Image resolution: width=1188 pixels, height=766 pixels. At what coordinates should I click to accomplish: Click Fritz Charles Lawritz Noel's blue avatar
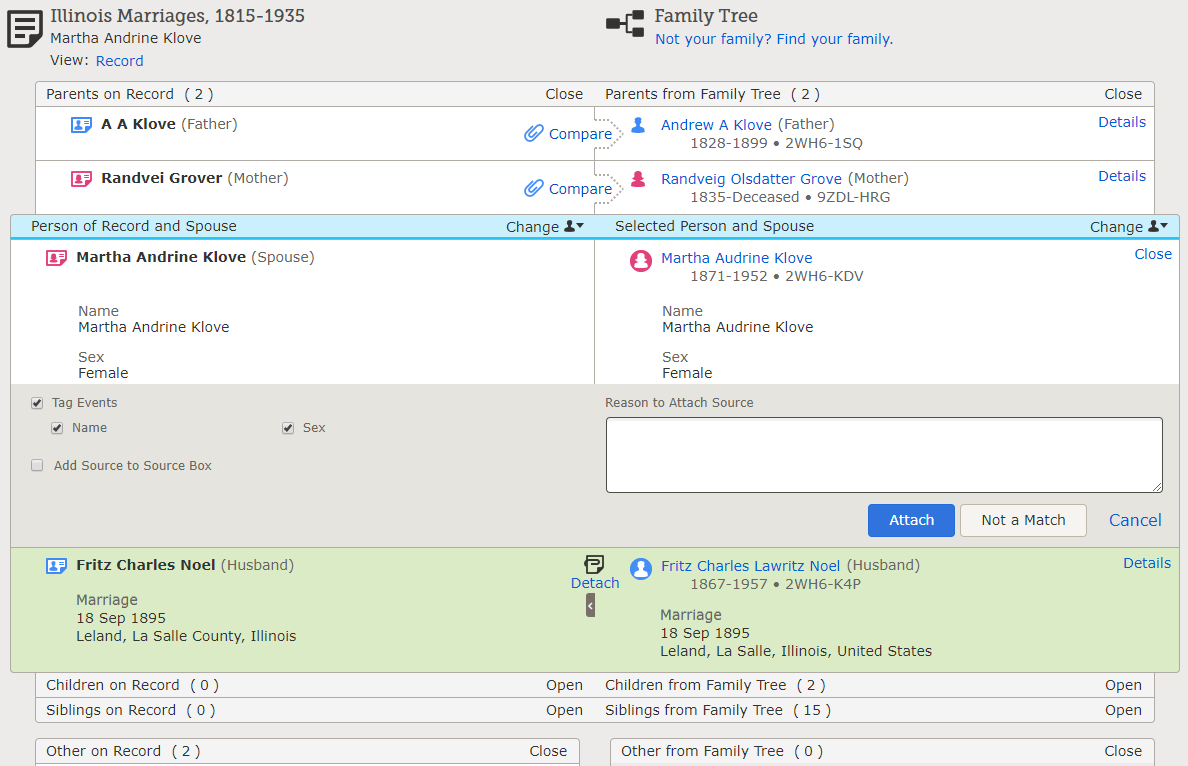(x=640, y=568)
